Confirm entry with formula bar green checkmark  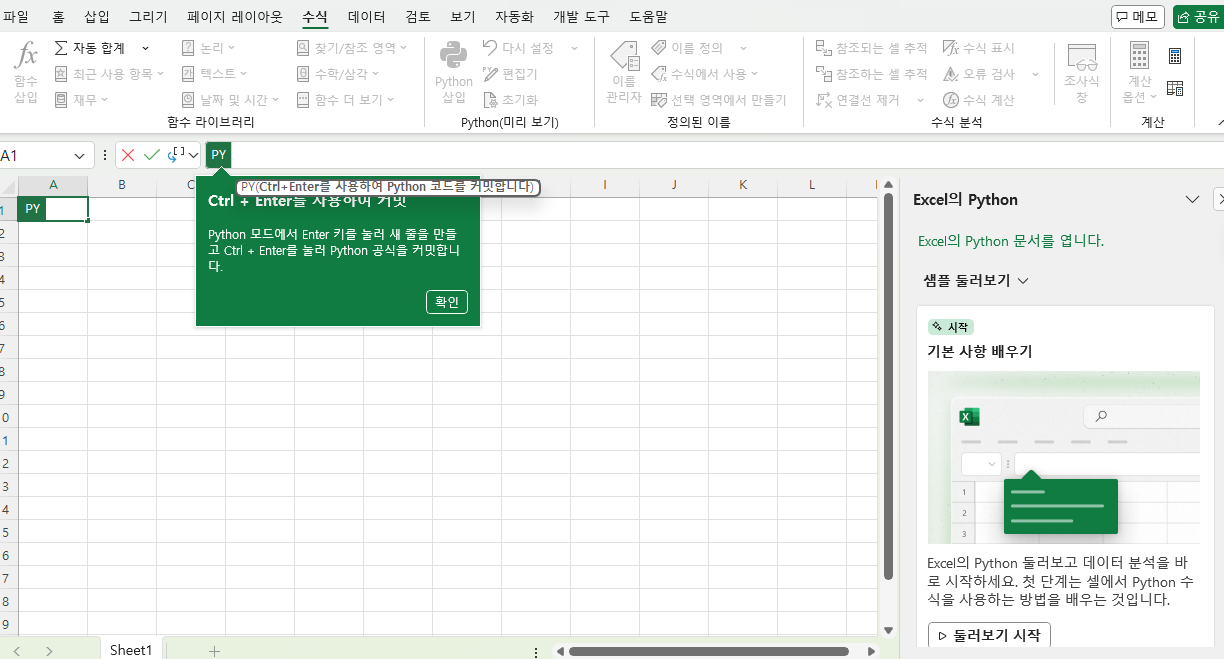[x=152, y=155]
